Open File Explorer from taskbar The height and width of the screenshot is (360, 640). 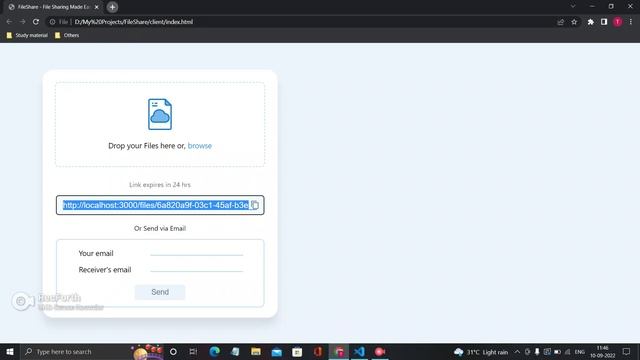[256, 351]
